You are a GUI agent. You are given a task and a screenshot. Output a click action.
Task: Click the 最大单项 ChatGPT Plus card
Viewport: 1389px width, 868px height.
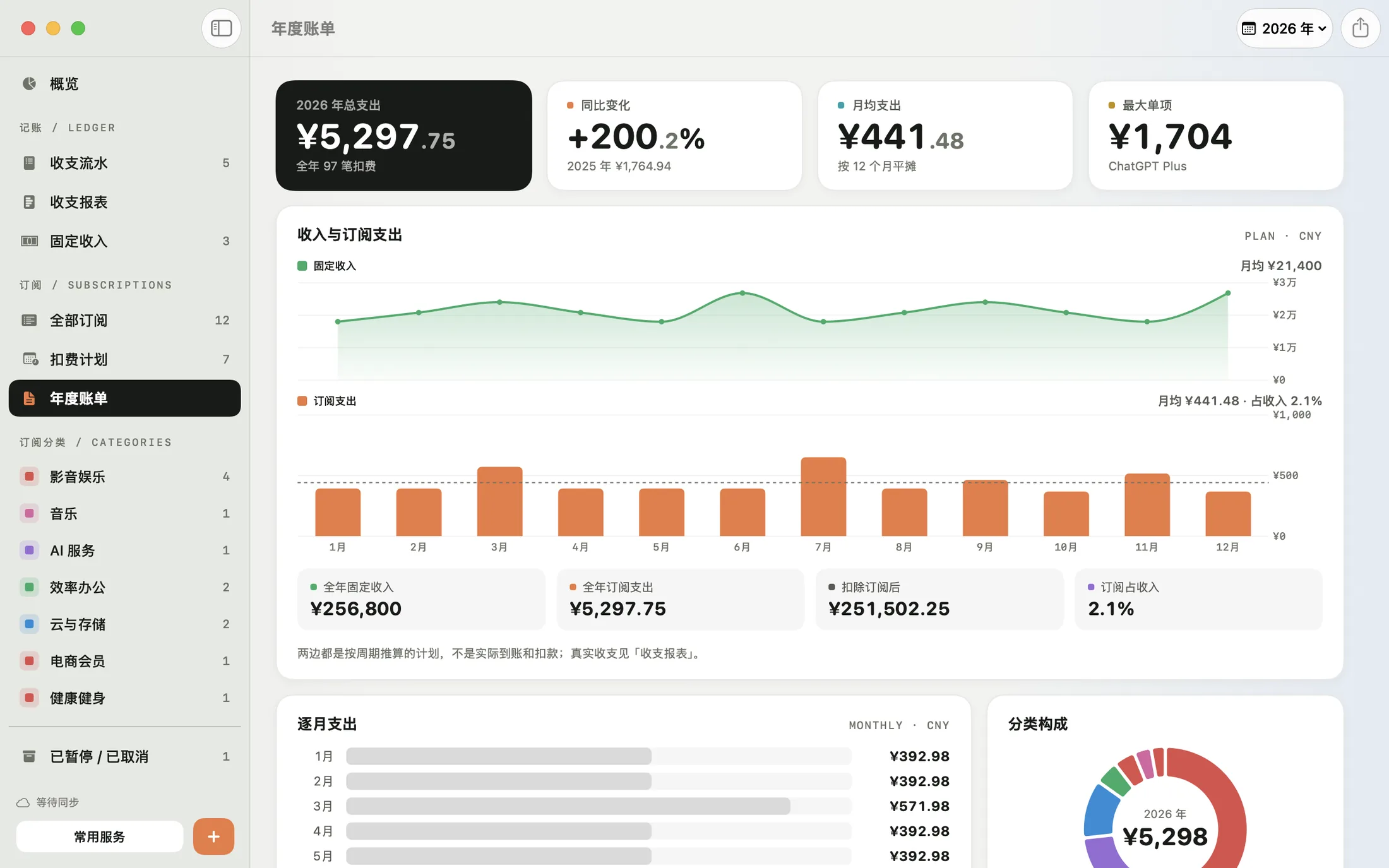(x=1216, y=135)
